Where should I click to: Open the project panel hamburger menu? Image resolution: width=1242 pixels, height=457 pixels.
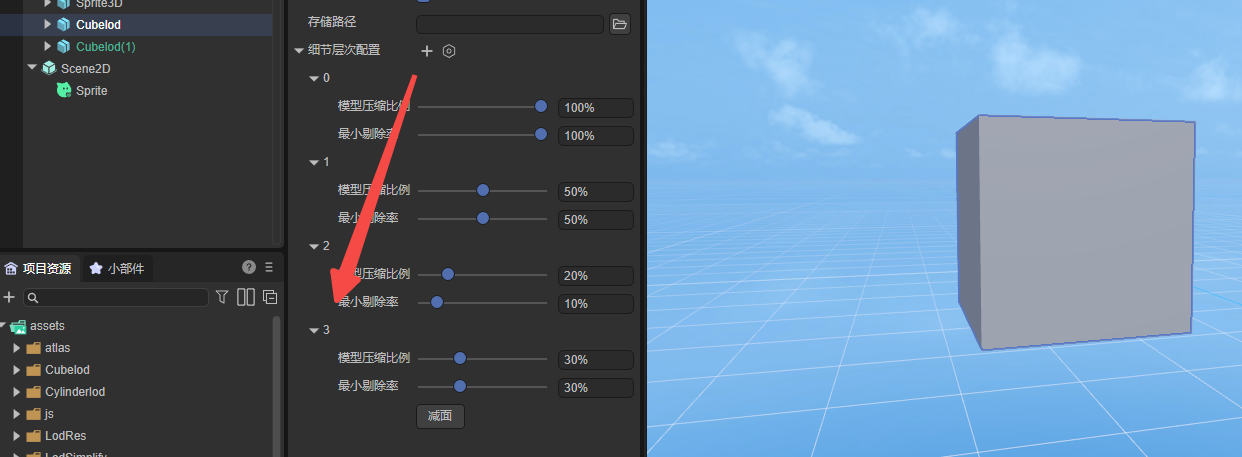pos(269,267)
